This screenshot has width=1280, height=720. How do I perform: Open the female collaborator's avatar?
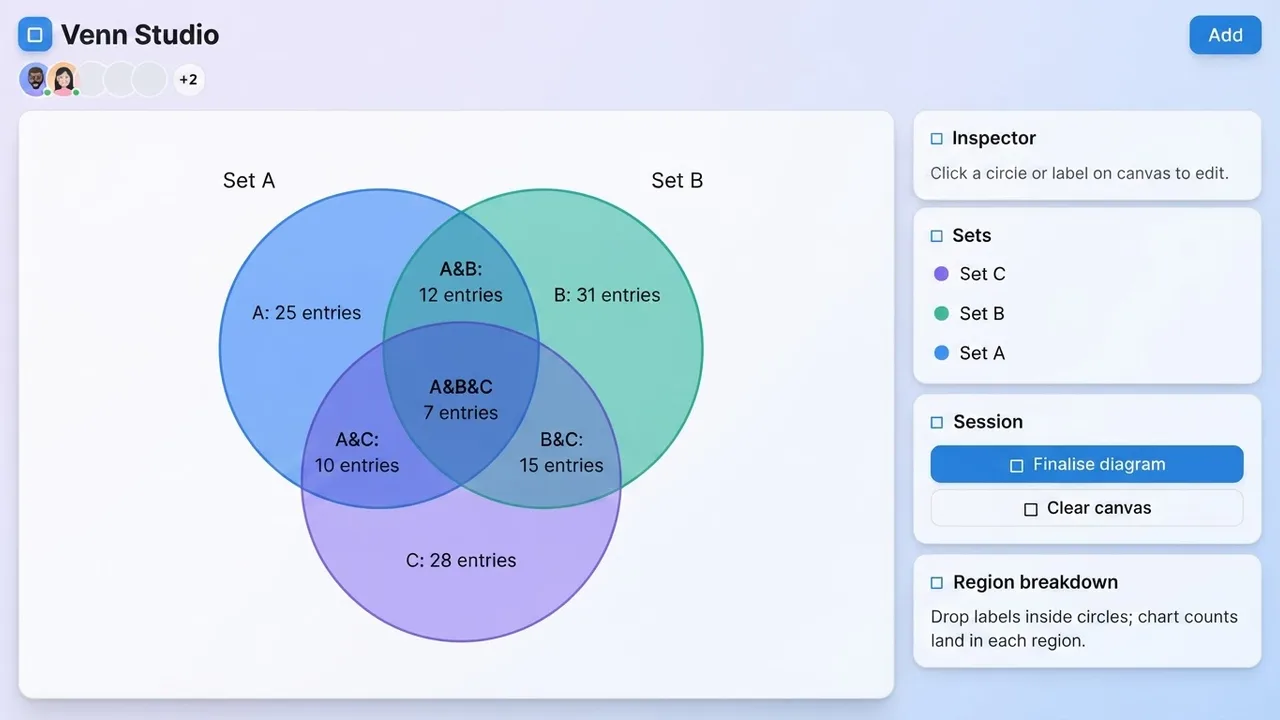pos(63,80)
